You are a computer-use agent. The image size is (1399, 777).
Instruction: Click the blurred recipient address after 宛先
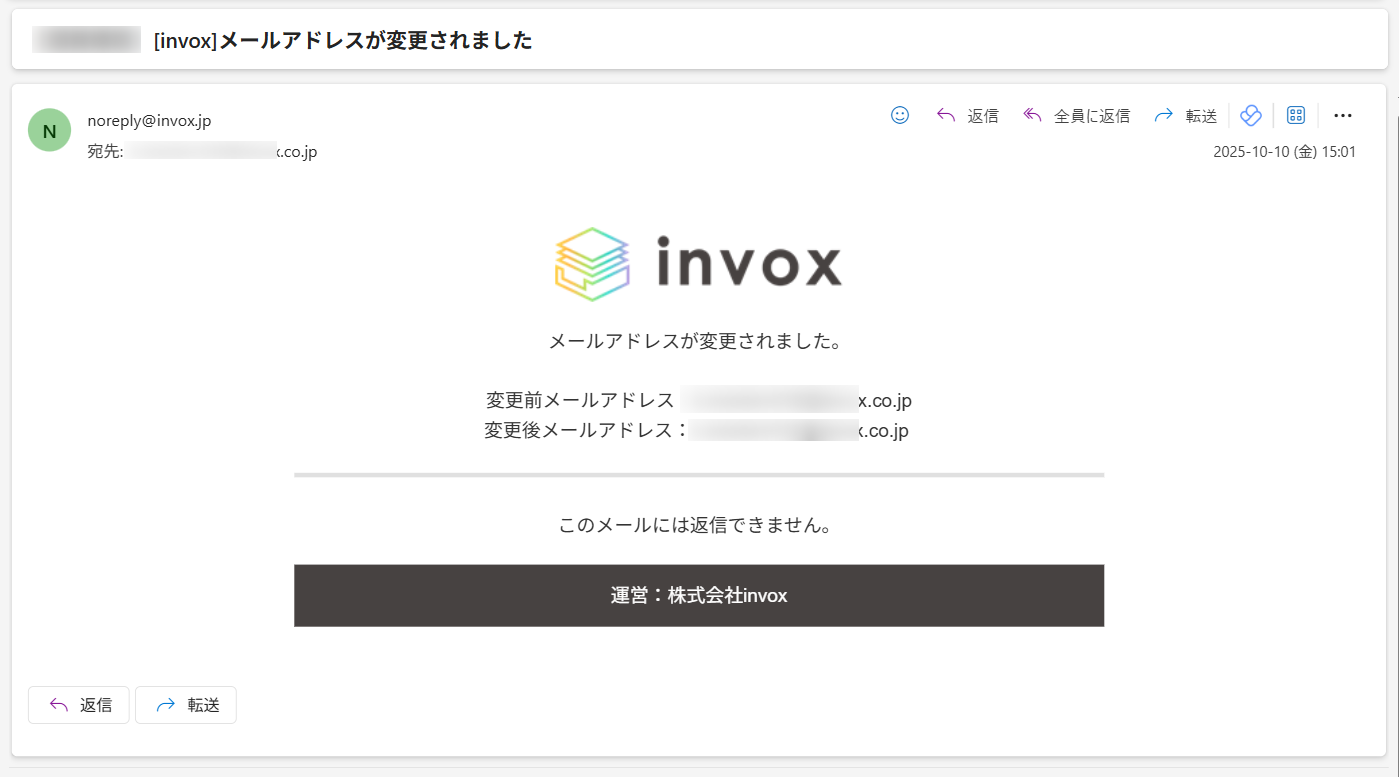220,152
